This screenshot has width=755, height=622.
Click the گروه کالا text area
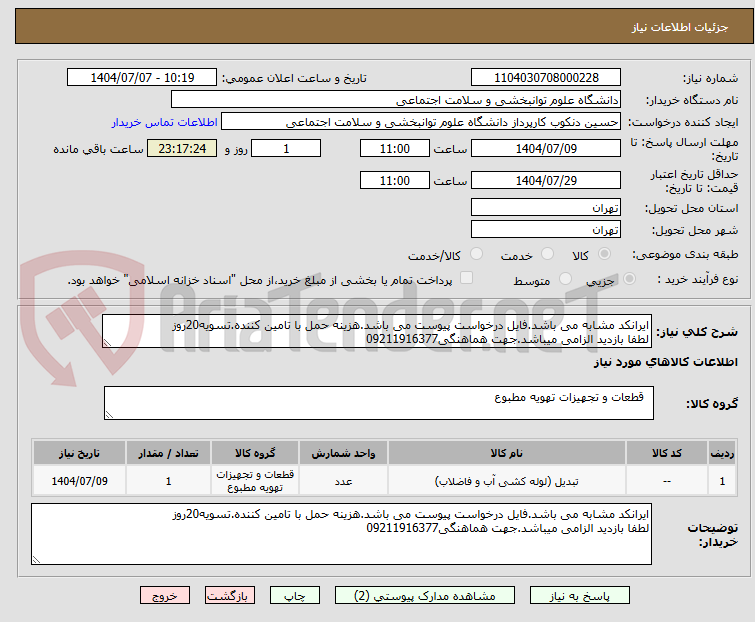point(378,403)
